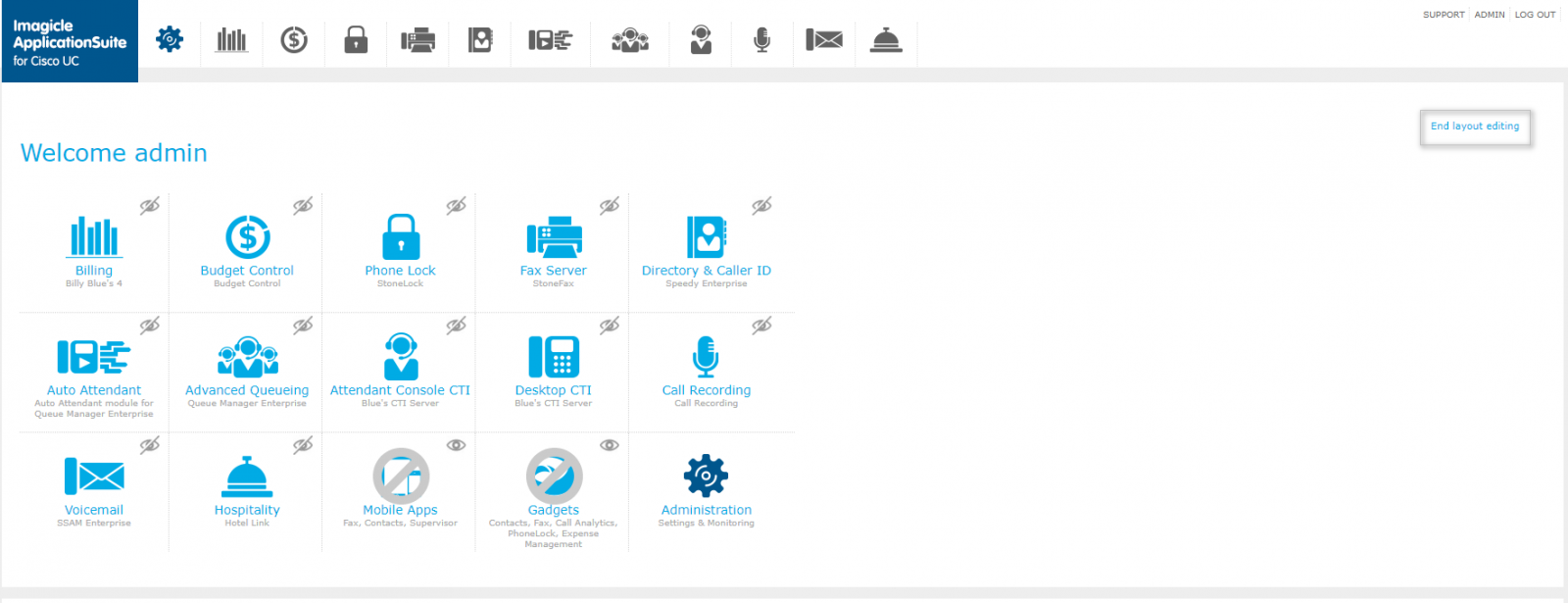Toggle visibility of the Budget Control tile
Viewport: 1568px width, 603px height.
[x=303, y=206]
